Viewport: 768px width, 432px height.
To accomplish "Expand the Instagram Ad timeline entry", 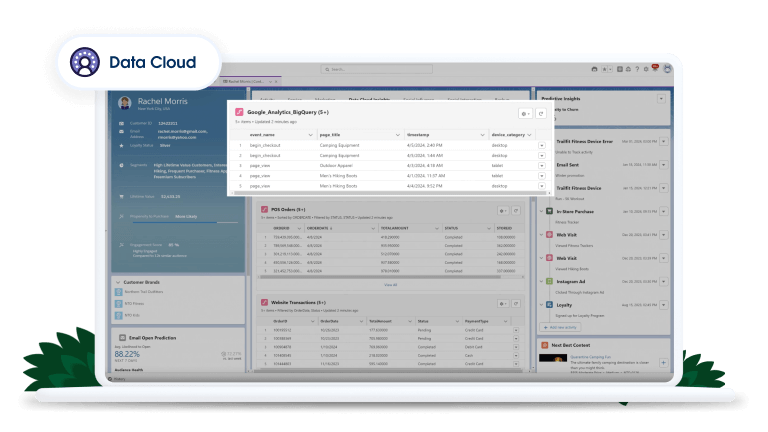I will (541, 282).
